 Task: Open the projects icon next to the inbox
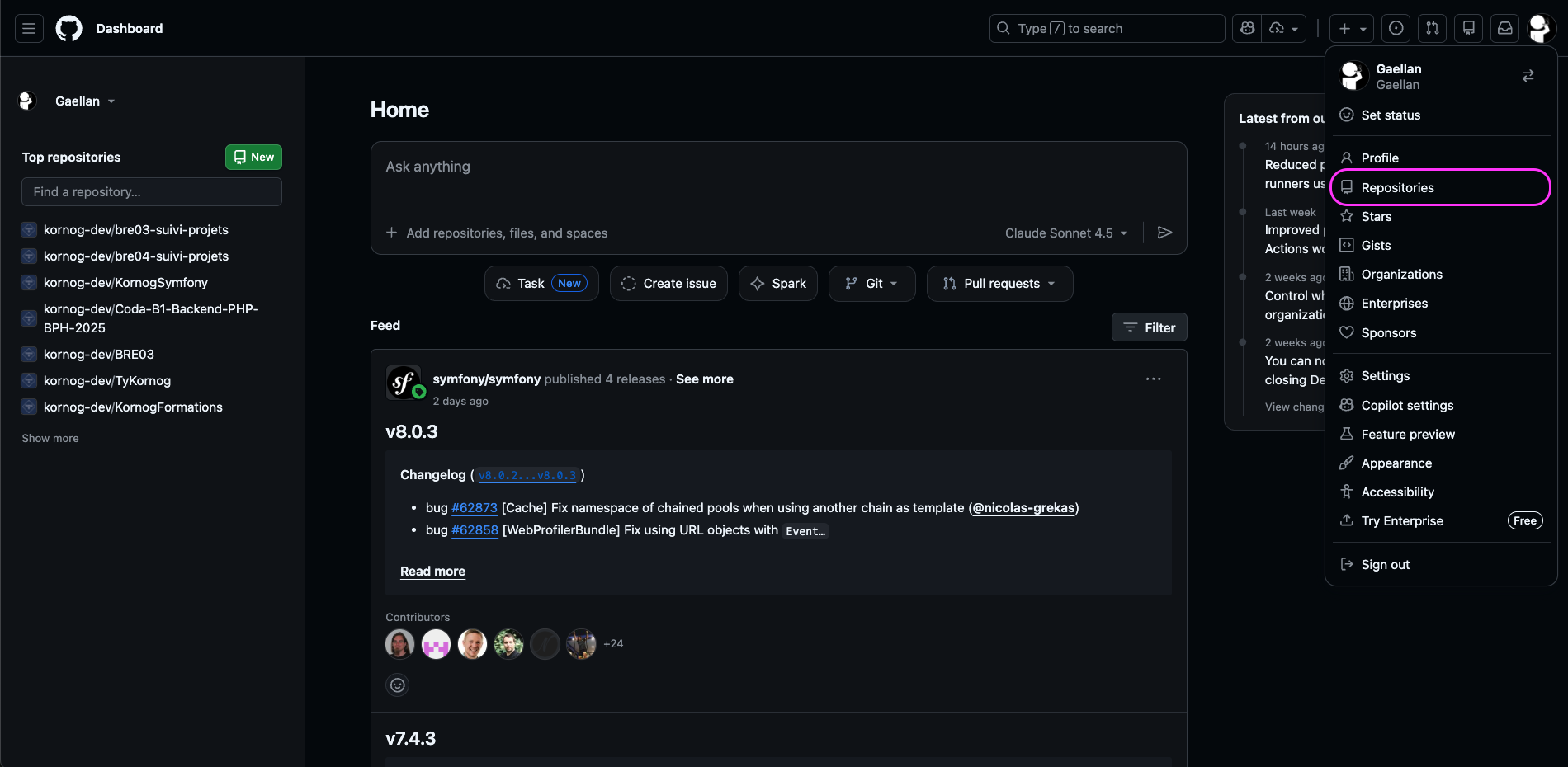1468,28
